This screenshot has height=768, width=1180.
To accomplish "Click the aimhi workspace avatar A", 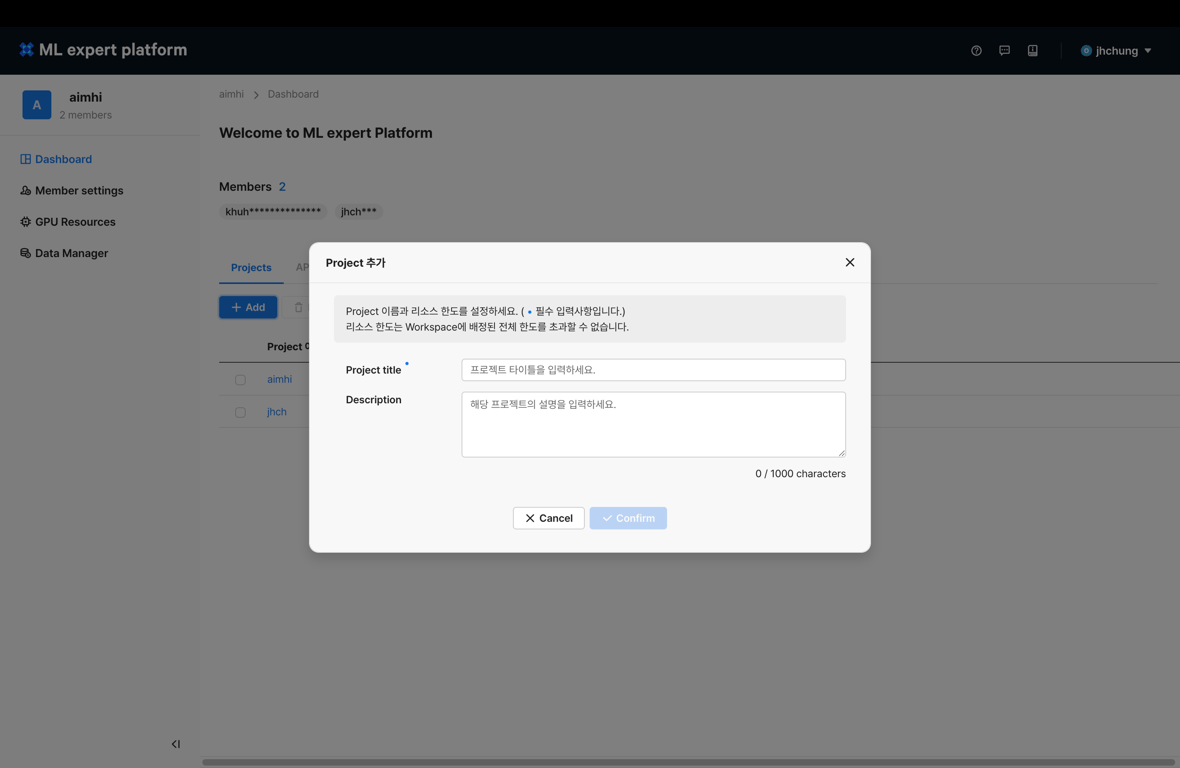I will click(37, 105).
